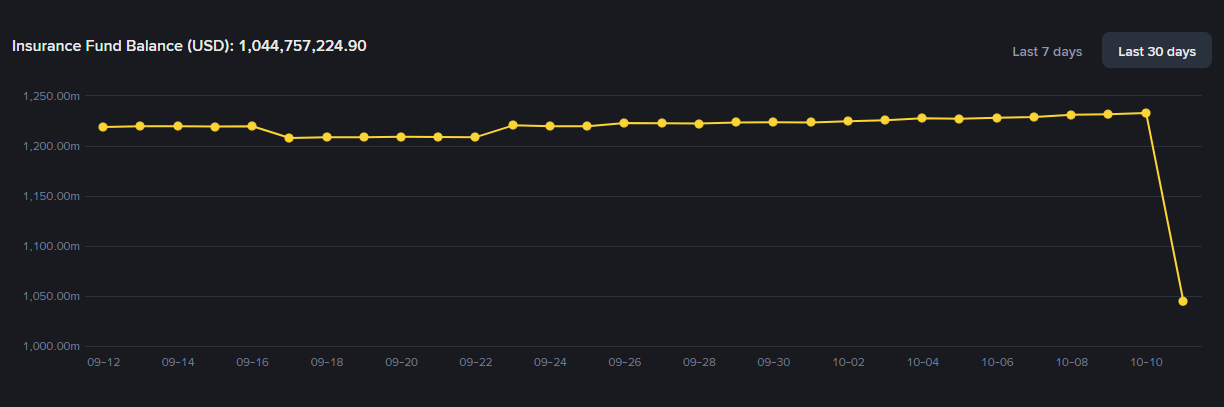
Task: Click the 09-16 data point on the line
Action: pyautogui.click(x=252, y=126)
